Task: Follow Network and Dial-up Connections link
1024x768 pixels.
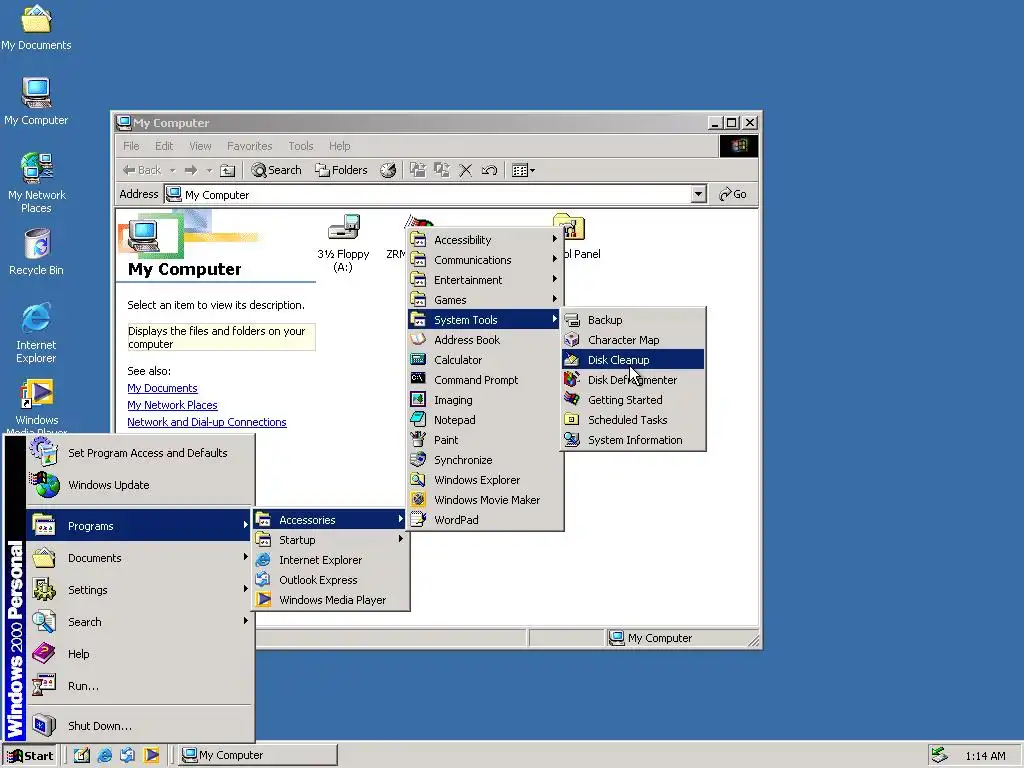Action: coord(207,422)
